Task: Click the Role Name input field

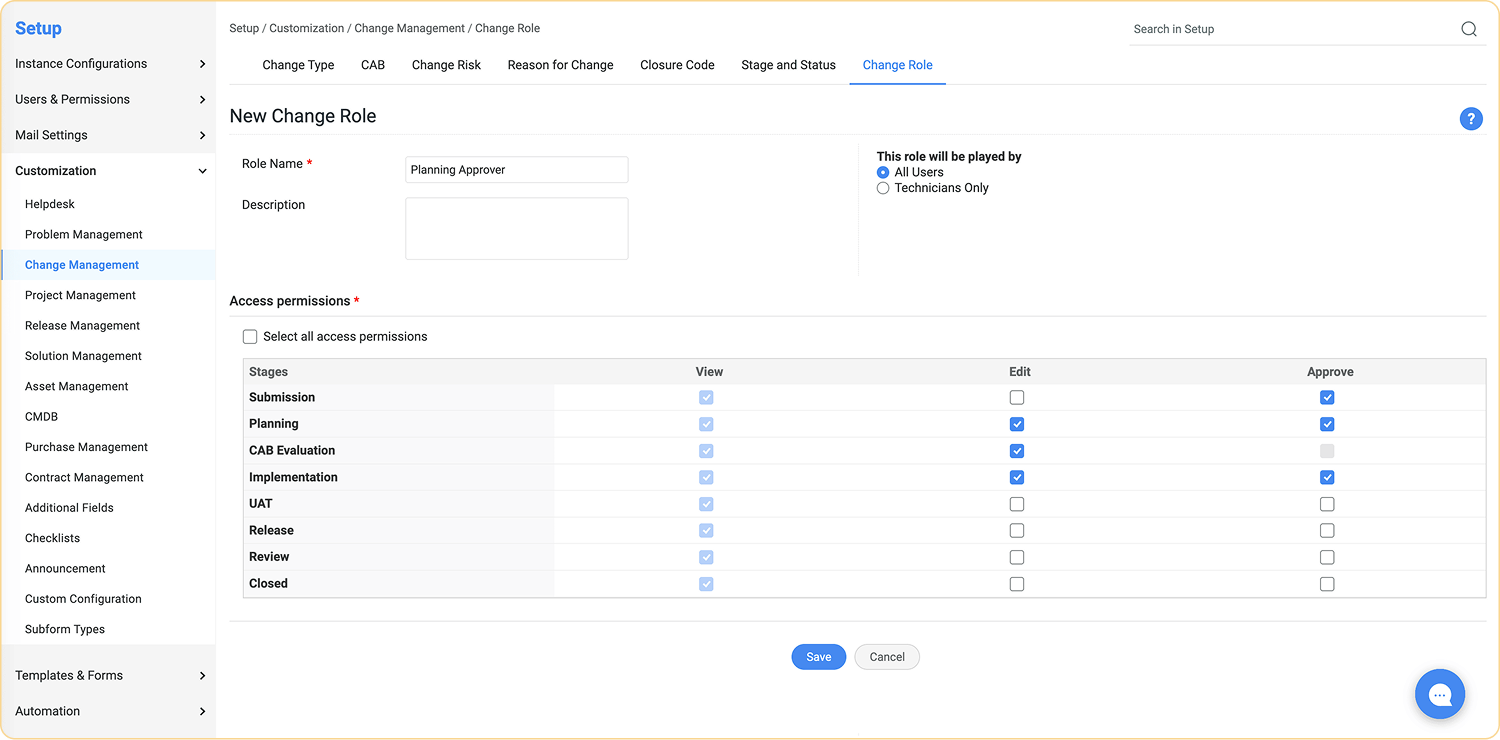Action: [516, 170]
